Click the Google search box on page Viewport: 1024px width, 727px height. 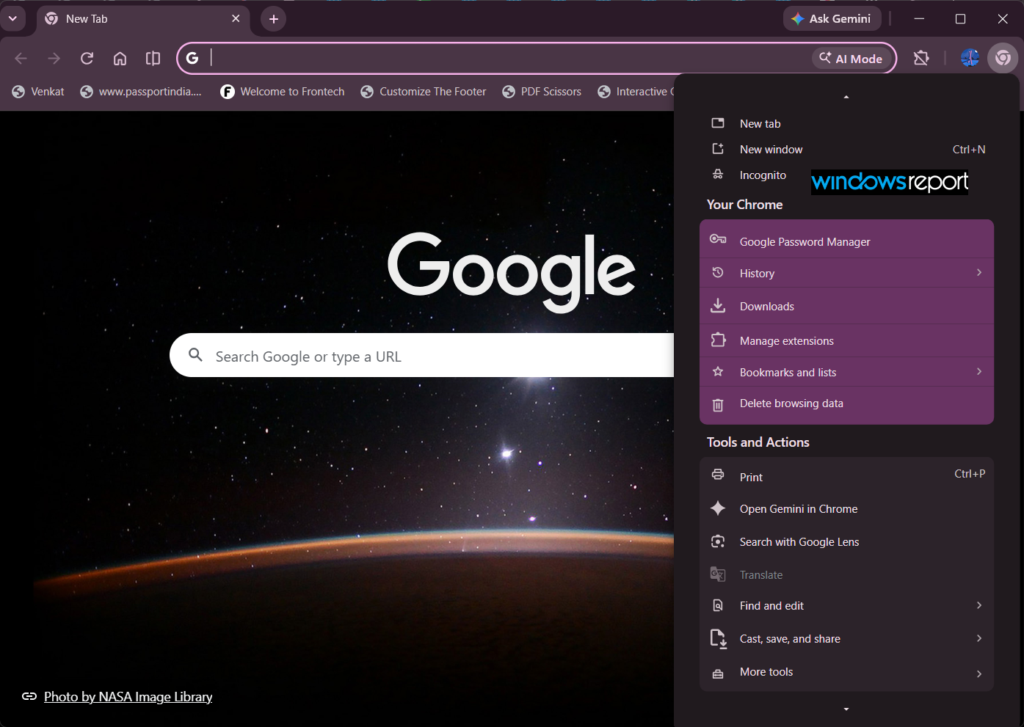[424, 355]
